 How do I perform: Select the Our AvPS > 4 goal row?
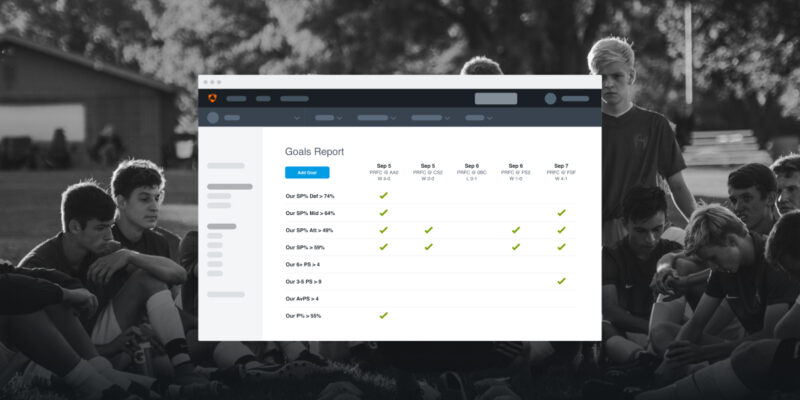pyautogui.click(x=302, y=298)
